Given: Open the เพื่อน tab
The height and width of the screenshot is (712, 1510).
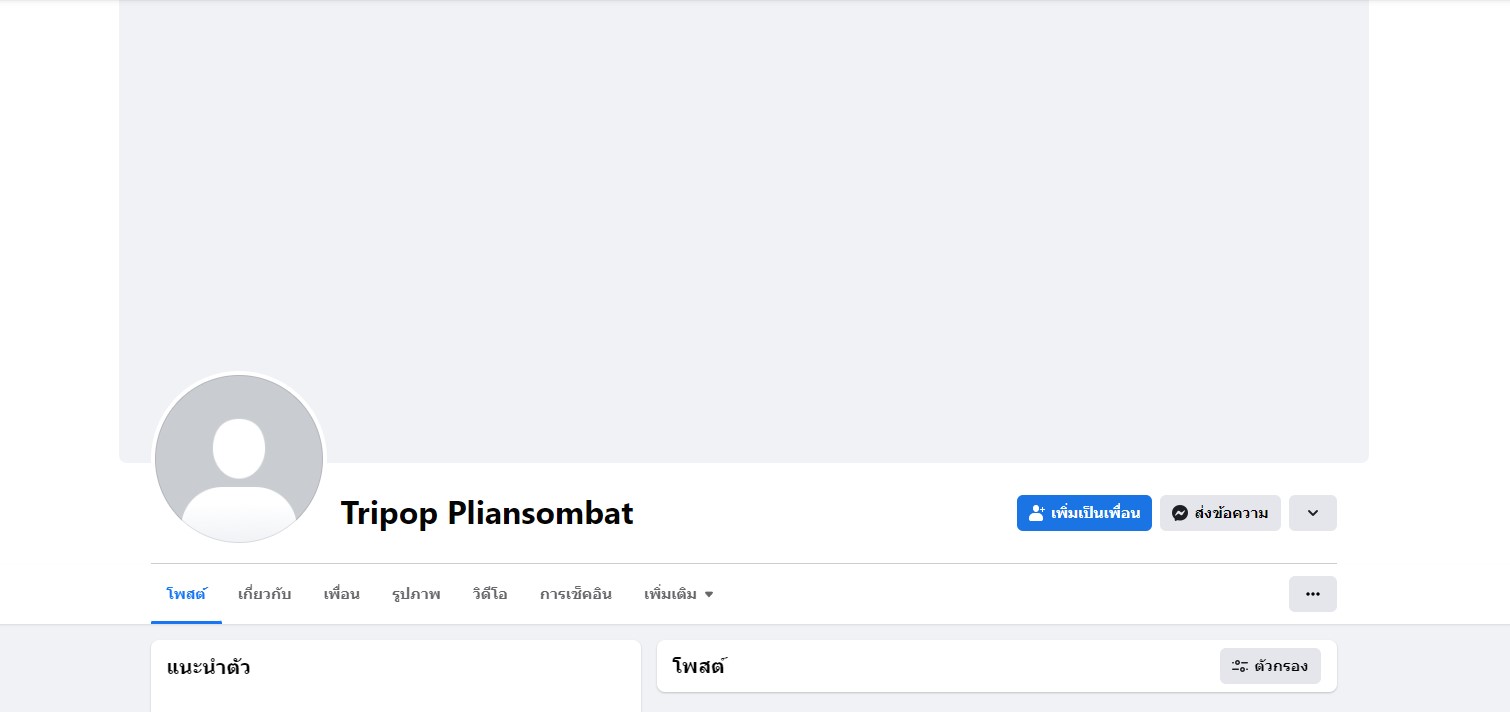Looking at the screenshot, I should (341, 594).
